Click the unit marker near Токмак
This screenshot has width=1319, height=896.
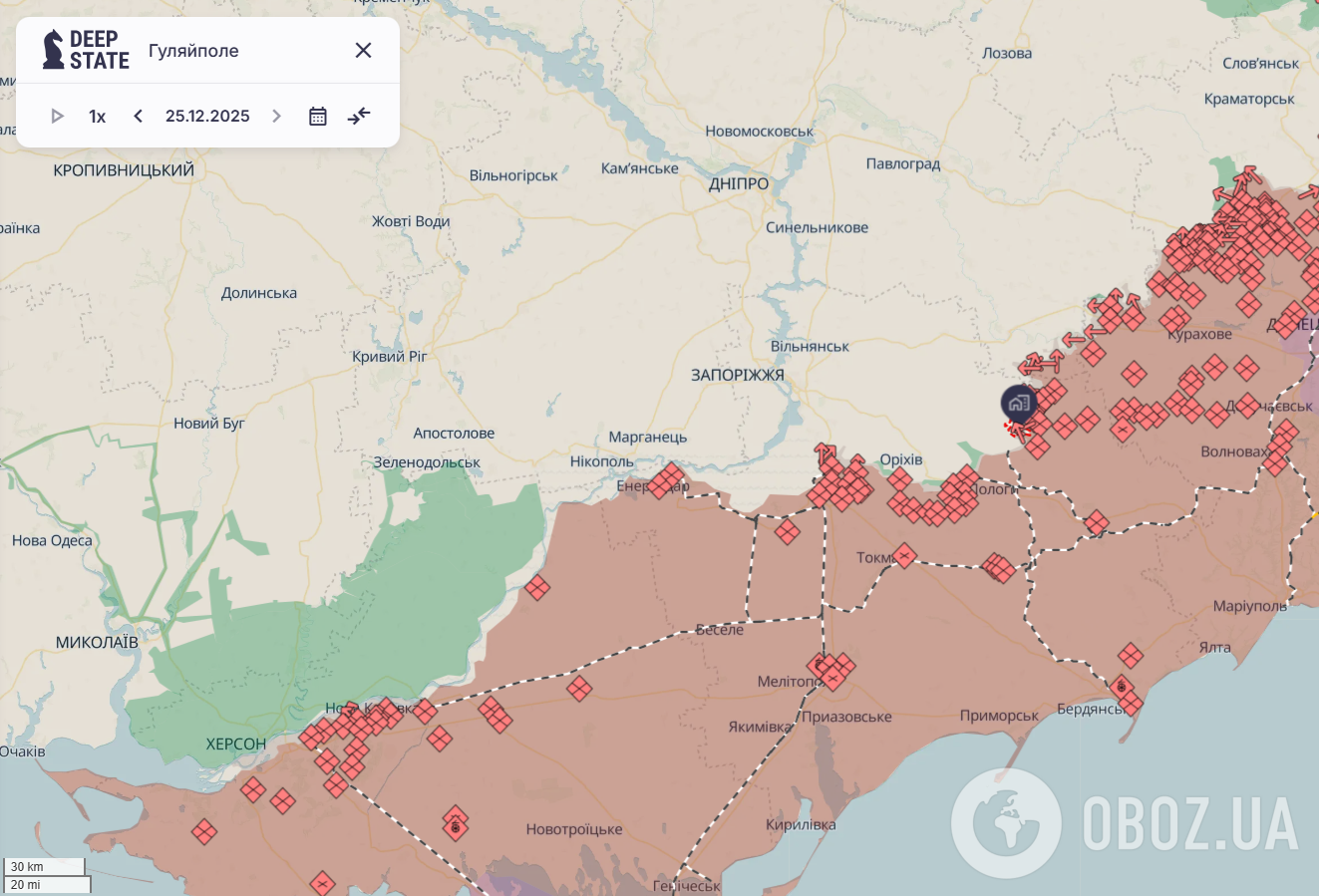point(904,555)
